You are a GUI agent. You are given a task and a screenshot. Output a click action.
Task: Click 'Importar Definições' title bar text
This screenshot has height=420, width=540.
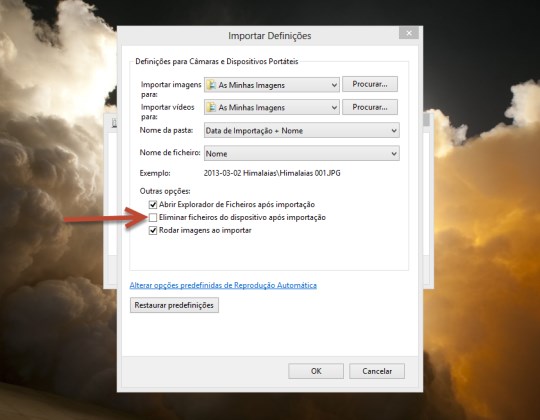[x=270, y=36]
